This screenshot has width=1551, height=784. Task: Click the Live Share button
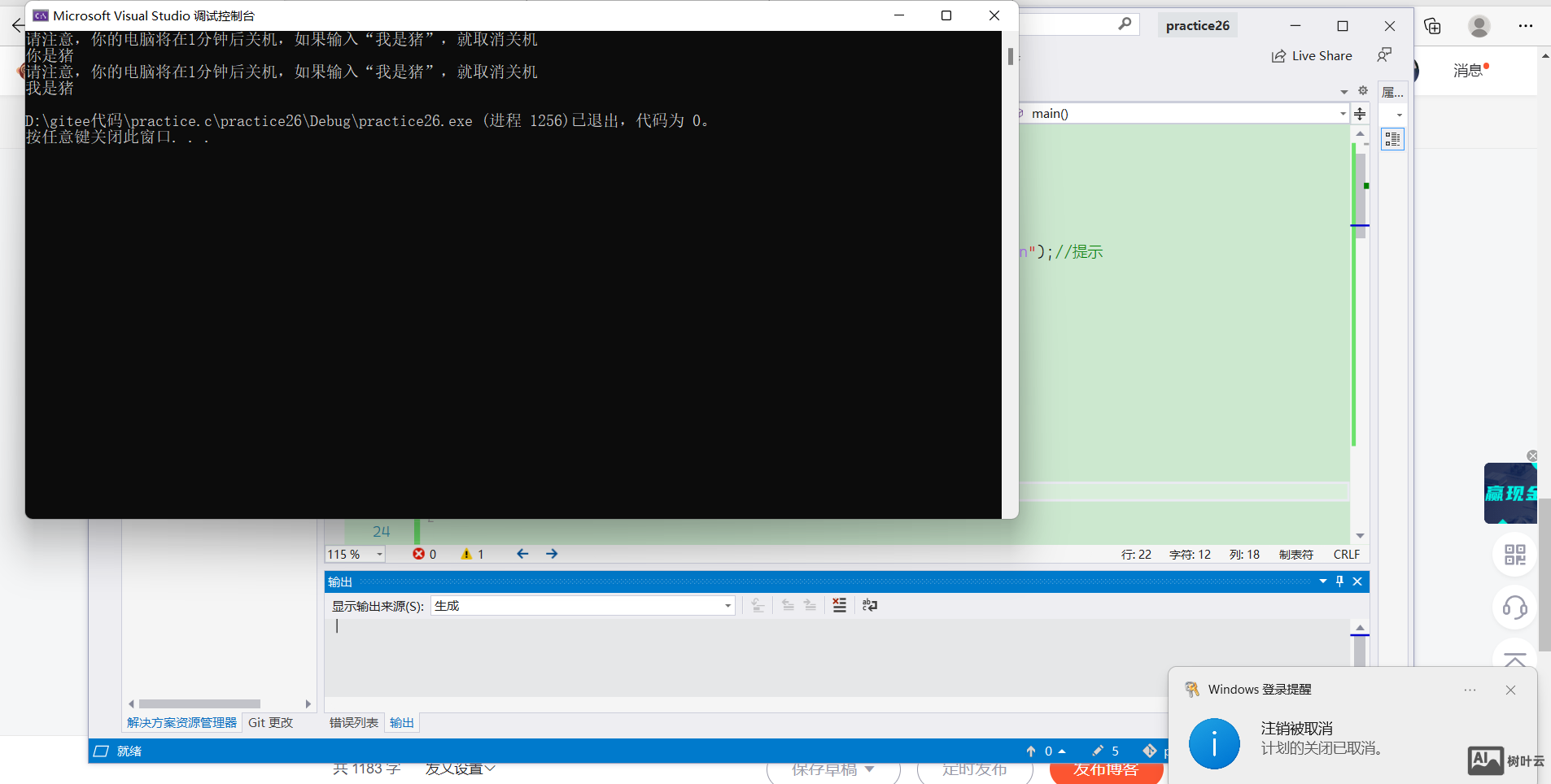(x=1312, y=55)
